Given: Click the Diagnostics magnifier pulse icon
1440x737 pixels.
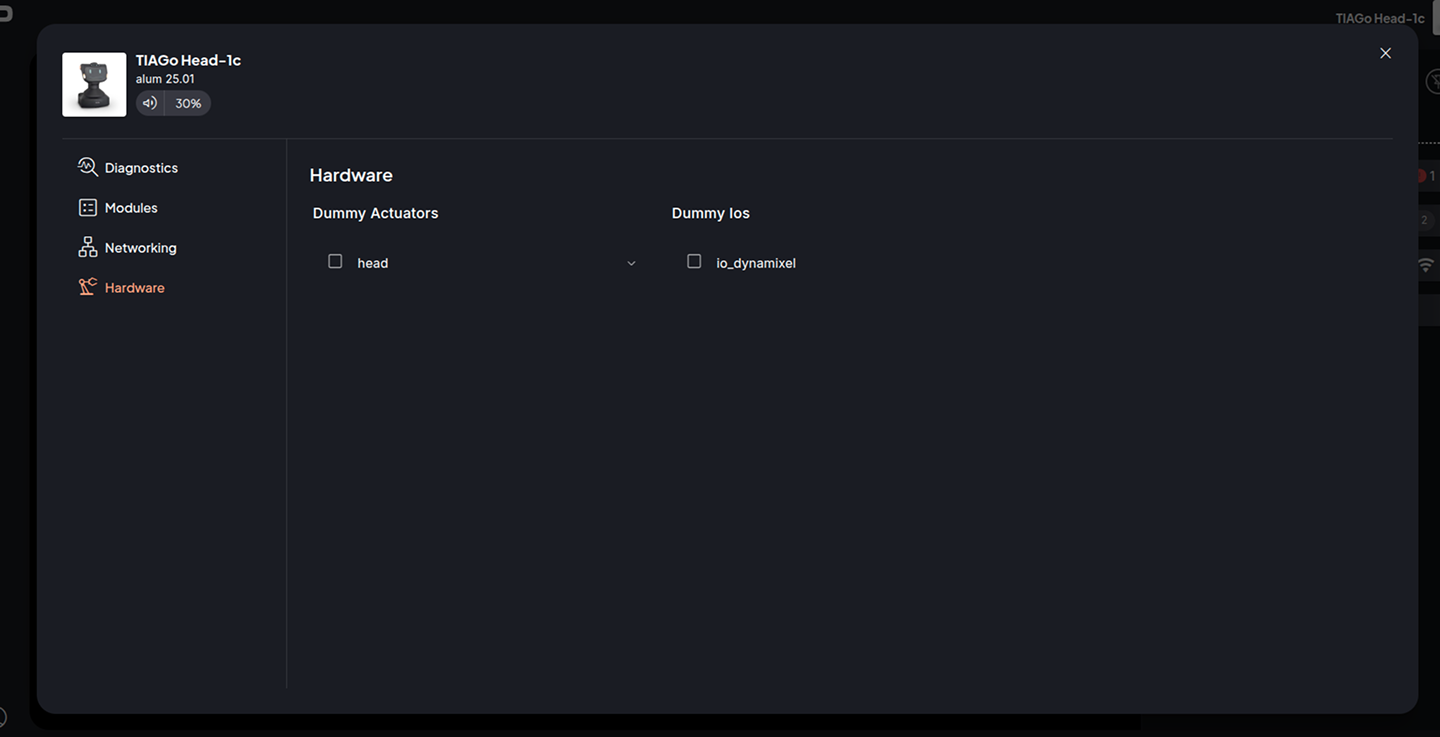Looking at the screenshot, I should tap(87, 167).
